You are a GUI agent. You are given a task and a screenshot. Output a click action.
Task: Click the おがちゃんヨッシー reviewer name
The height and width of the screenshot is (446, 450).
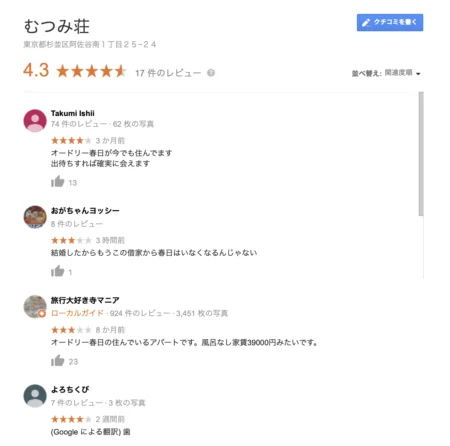point(85,211)
